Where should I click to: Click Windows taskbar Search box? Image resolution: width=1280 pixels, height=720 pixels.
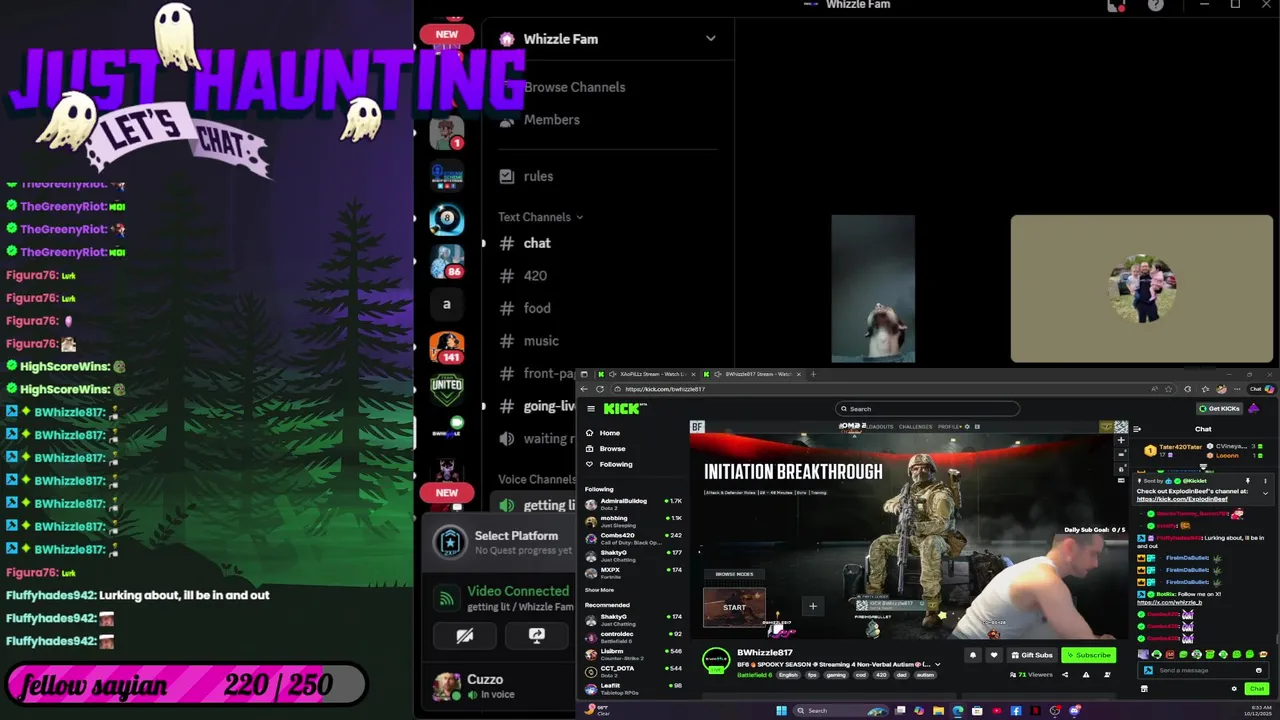(841, 710)
